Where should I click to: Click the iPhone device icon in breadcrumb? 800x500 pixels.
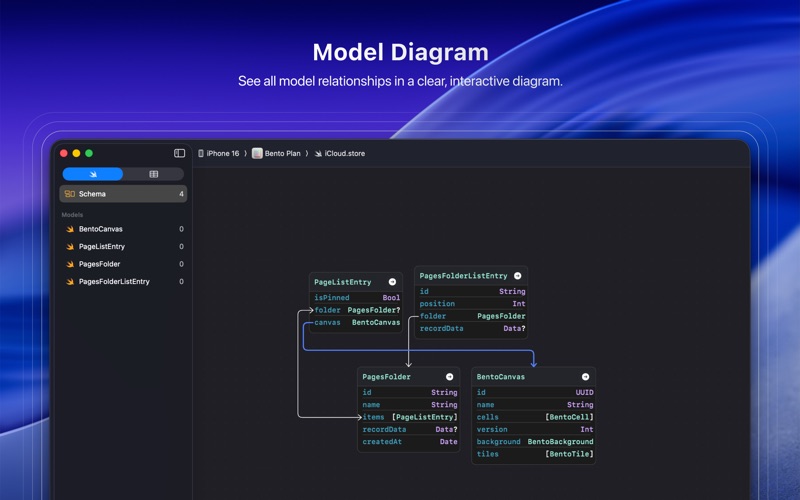pos(201,154)
